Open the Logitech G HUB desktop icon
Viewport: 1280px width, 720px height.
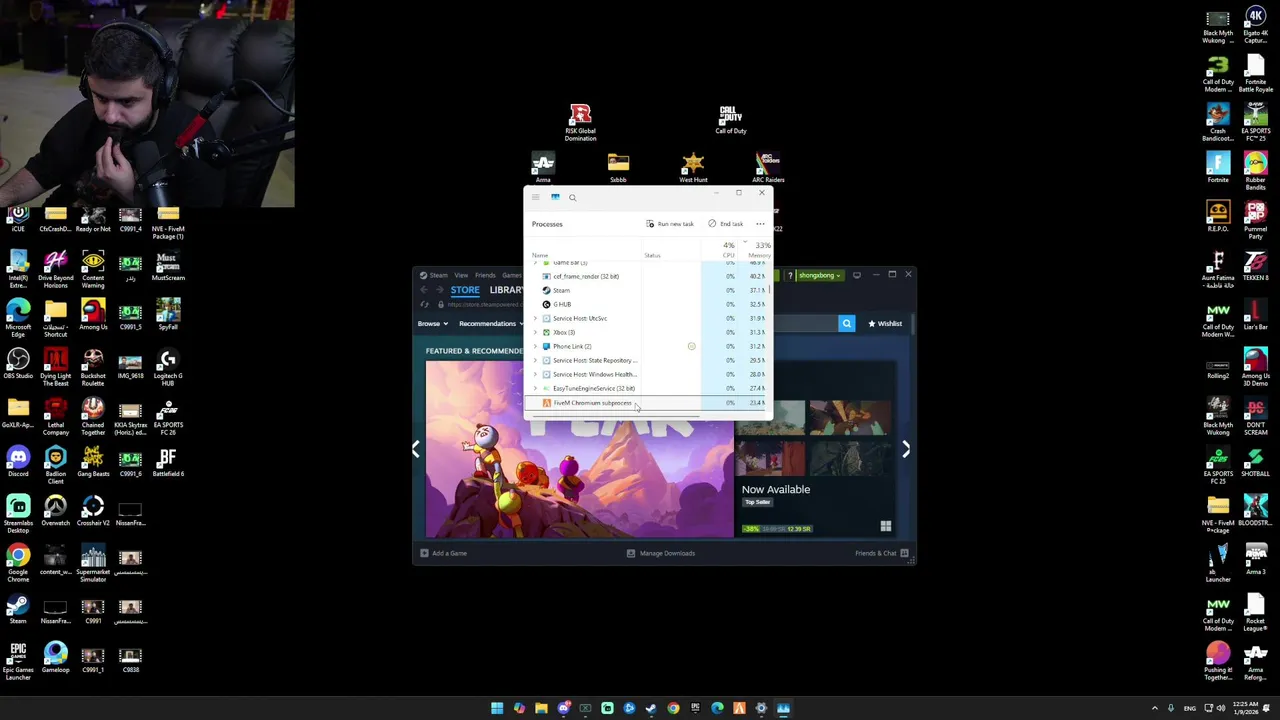click(x=168, y=368)
